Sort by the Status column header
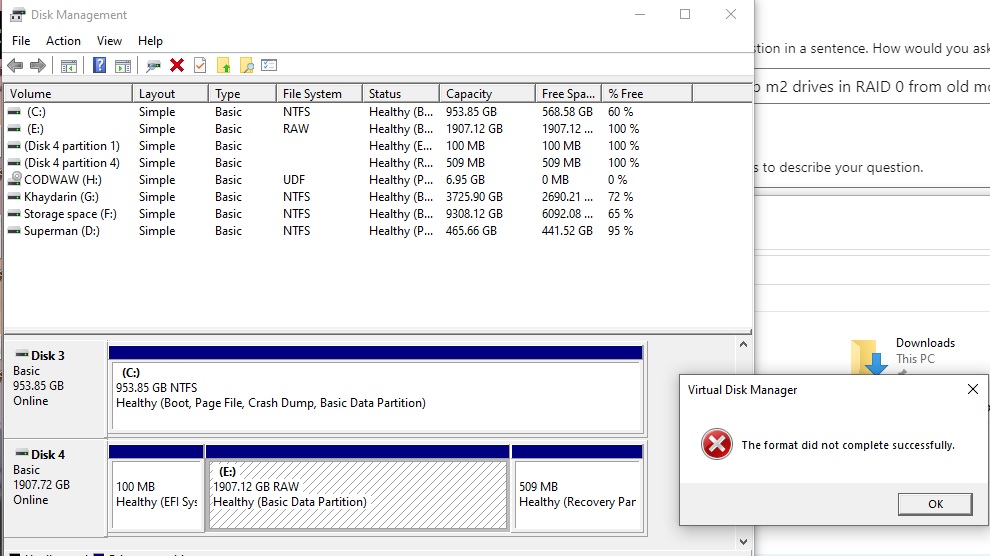The height and width of the screenshot is (556, 990). pyautogui.click(x=401, y=93)
